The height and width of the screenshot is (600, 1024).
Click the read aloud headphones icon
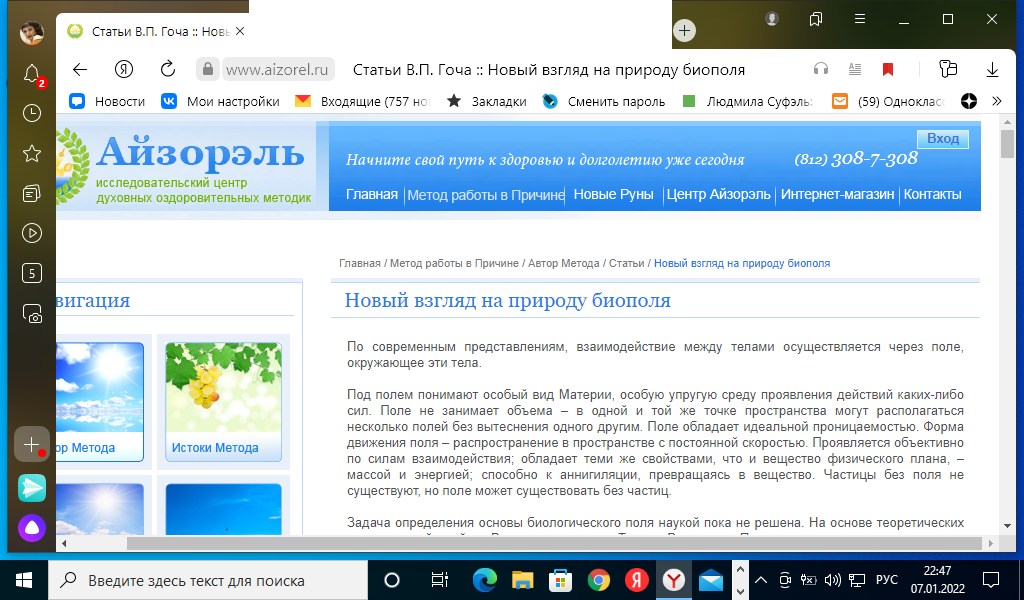click(x=821, y=69)
